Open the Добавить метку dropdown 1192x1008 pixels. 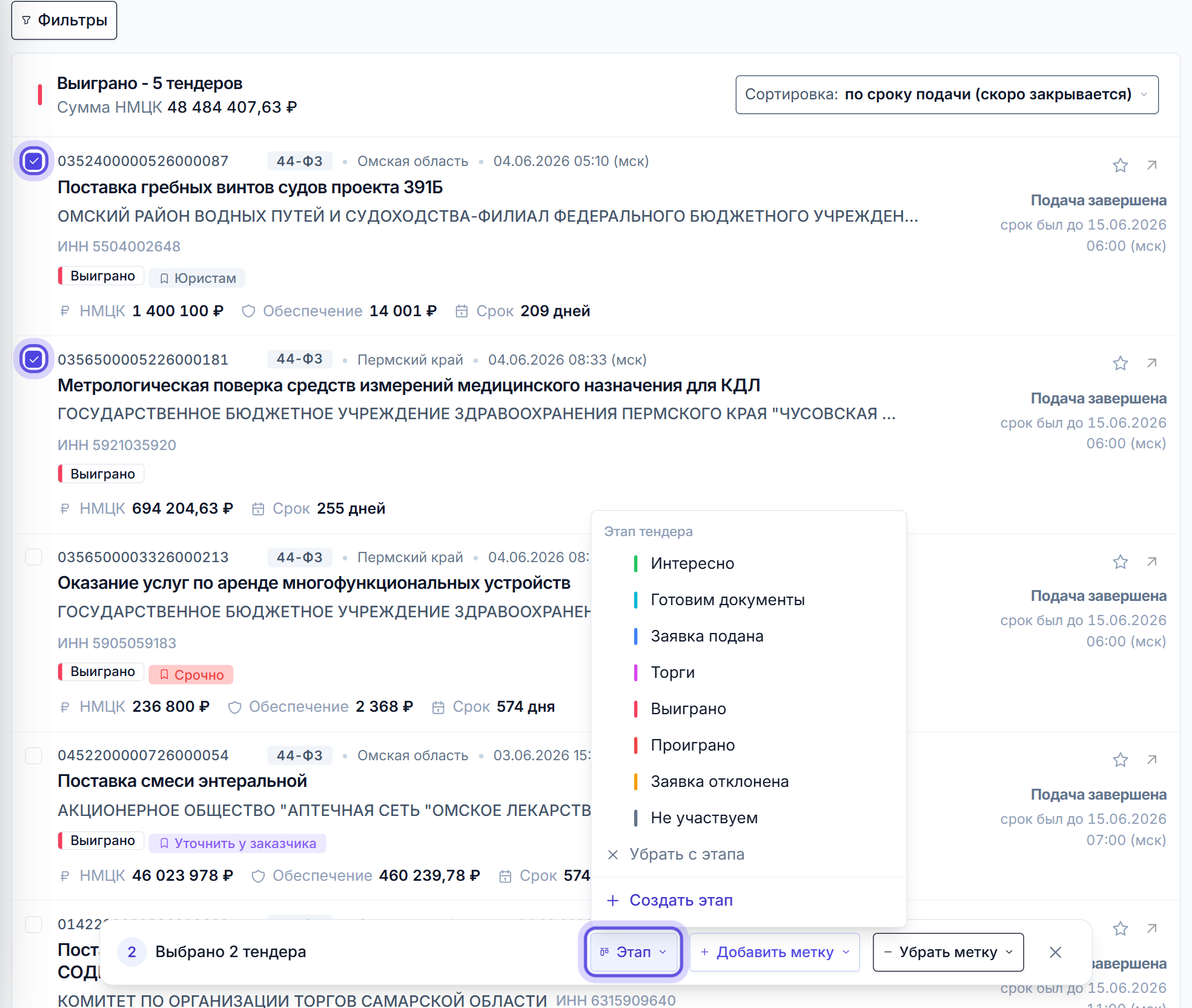click(x=775, y=952)
